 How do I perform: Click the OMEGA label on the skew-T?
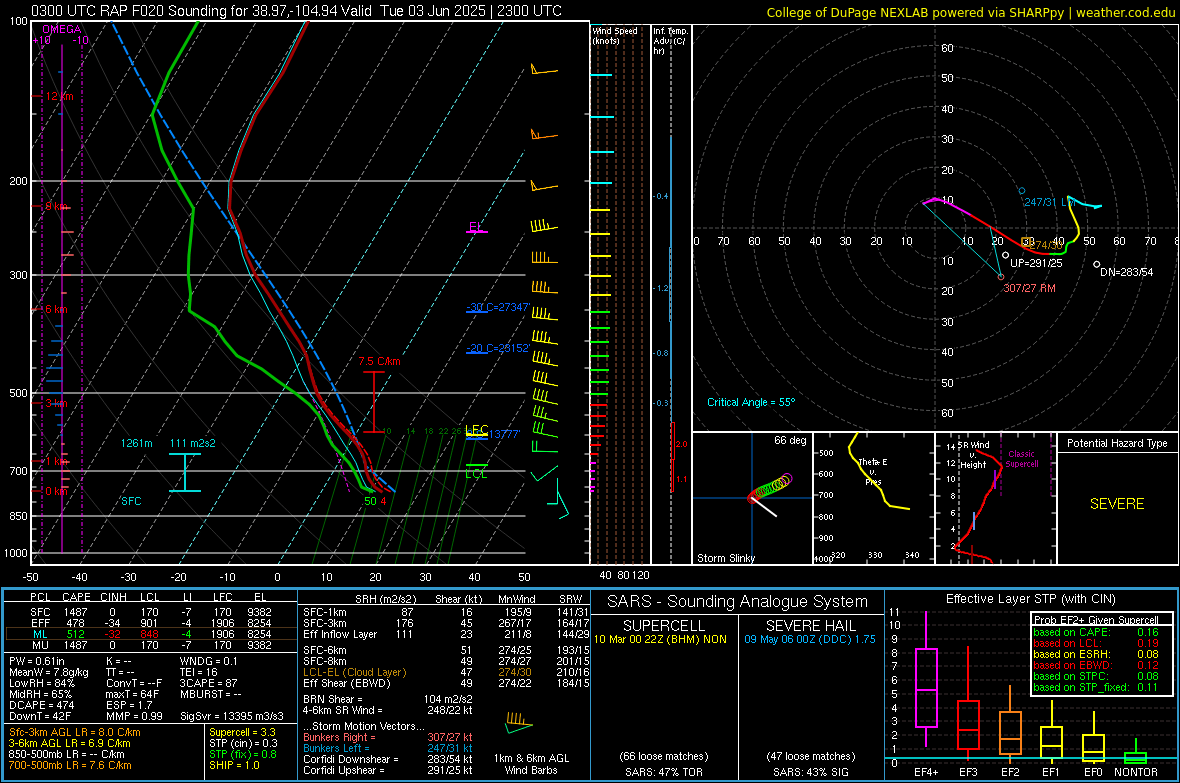62,29
